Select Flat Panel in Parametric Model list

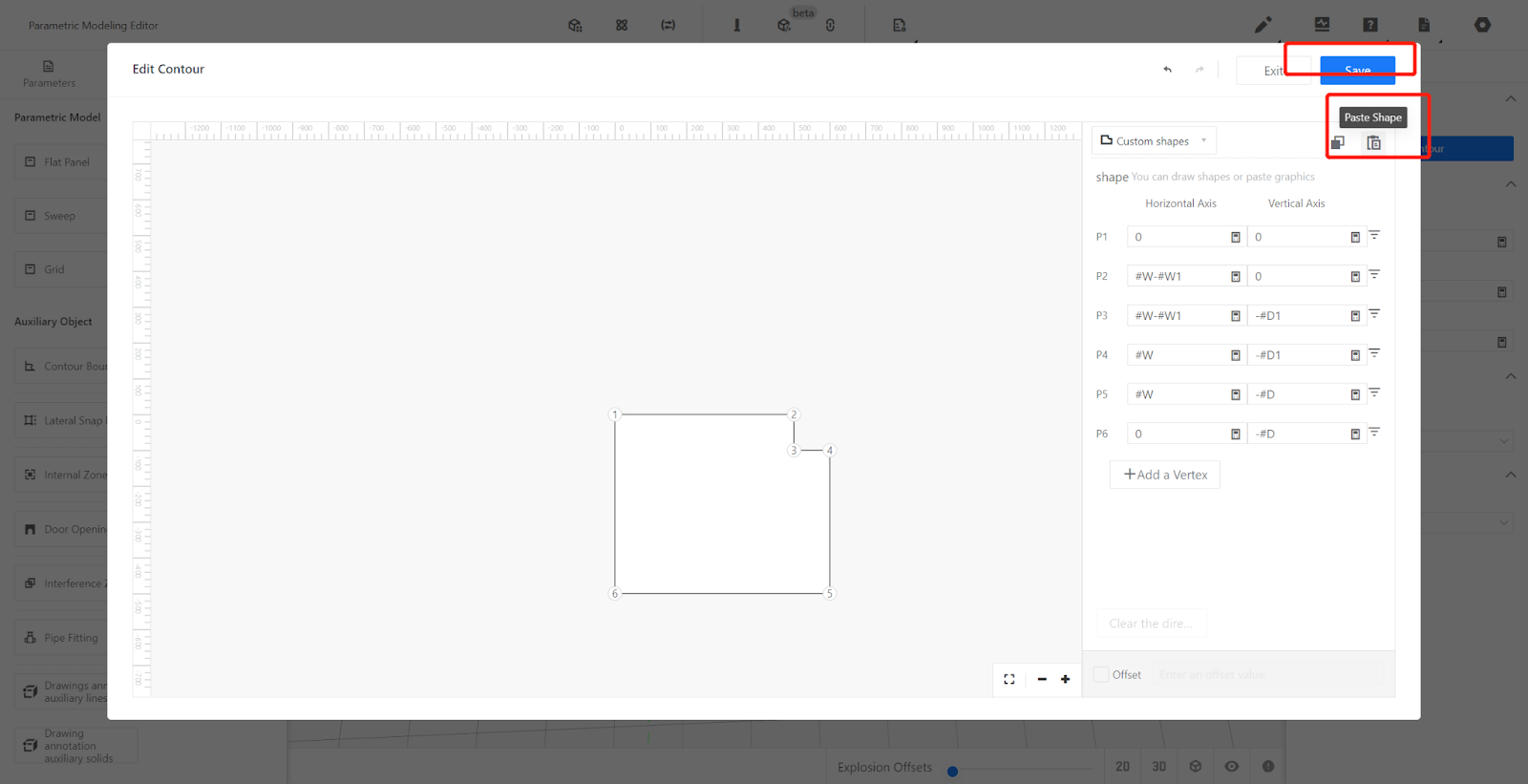tap(66, 162)
